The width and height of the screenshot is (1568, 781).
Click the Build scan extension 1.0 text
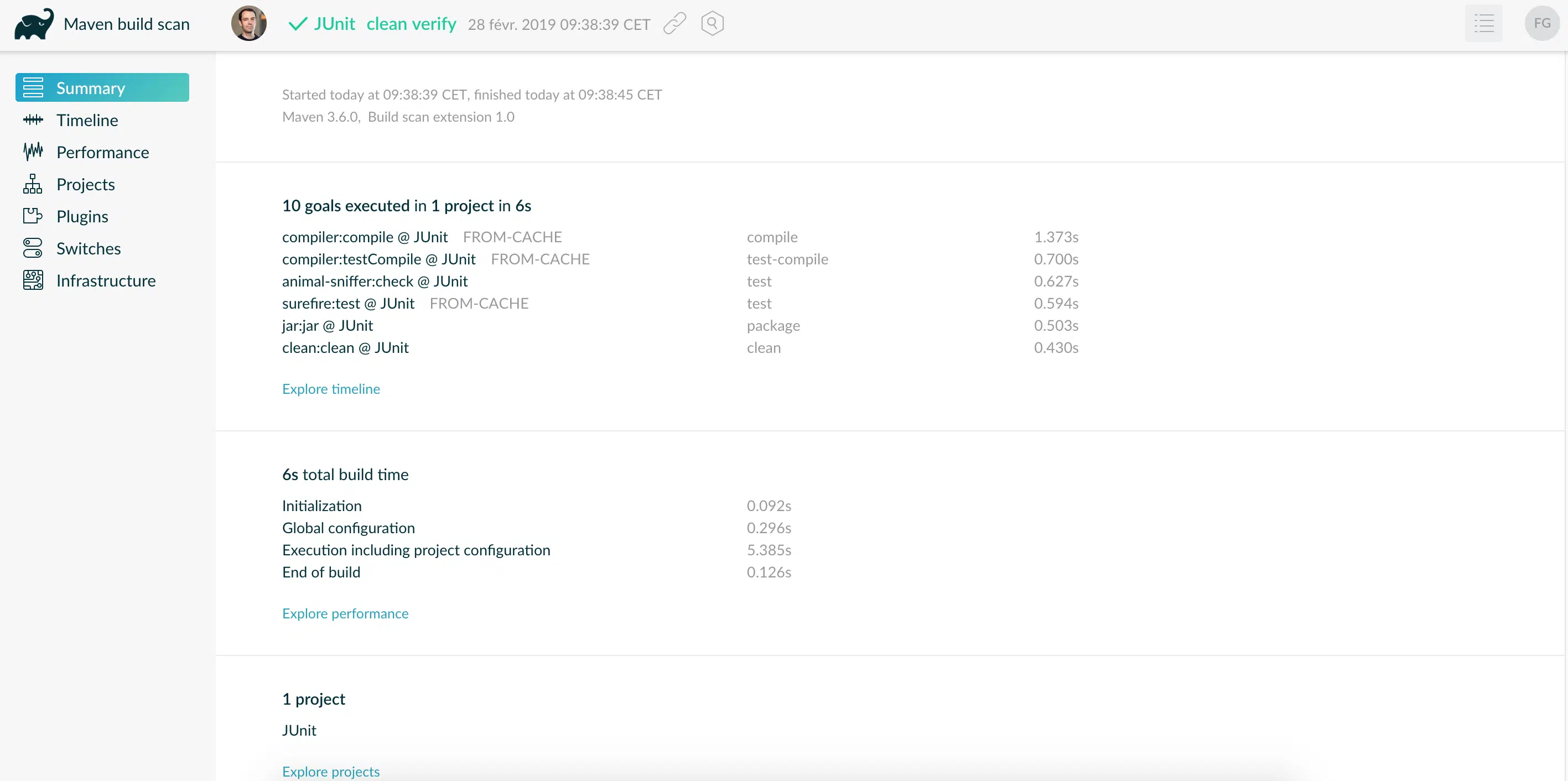(x=441, y=117)
